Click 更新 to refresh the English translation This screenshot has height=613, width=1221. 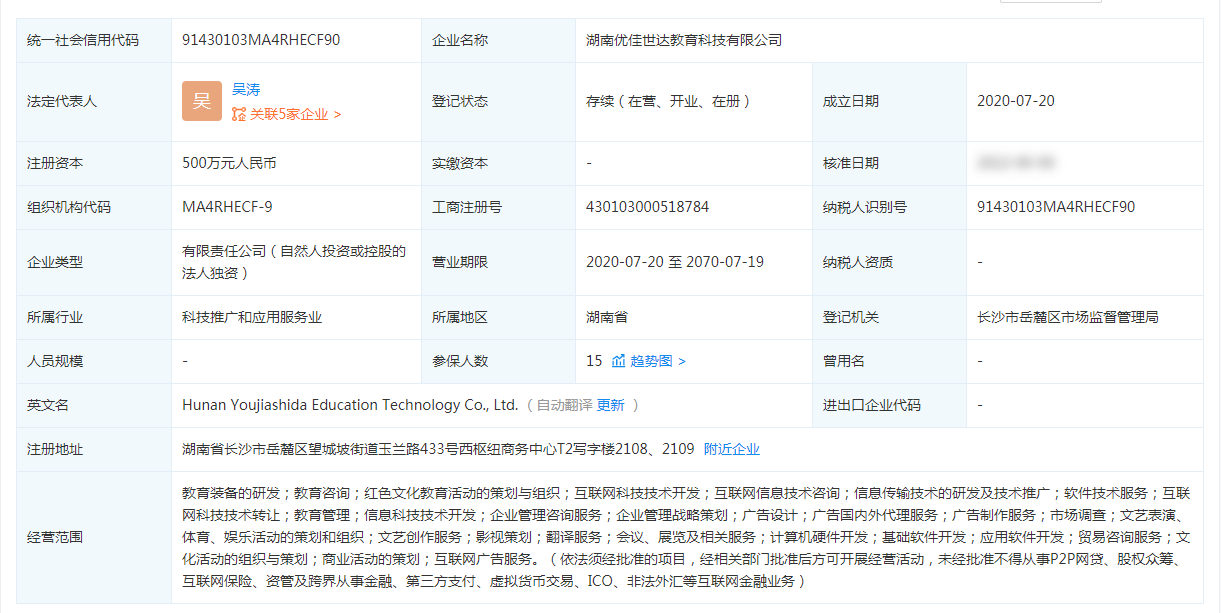612,405
